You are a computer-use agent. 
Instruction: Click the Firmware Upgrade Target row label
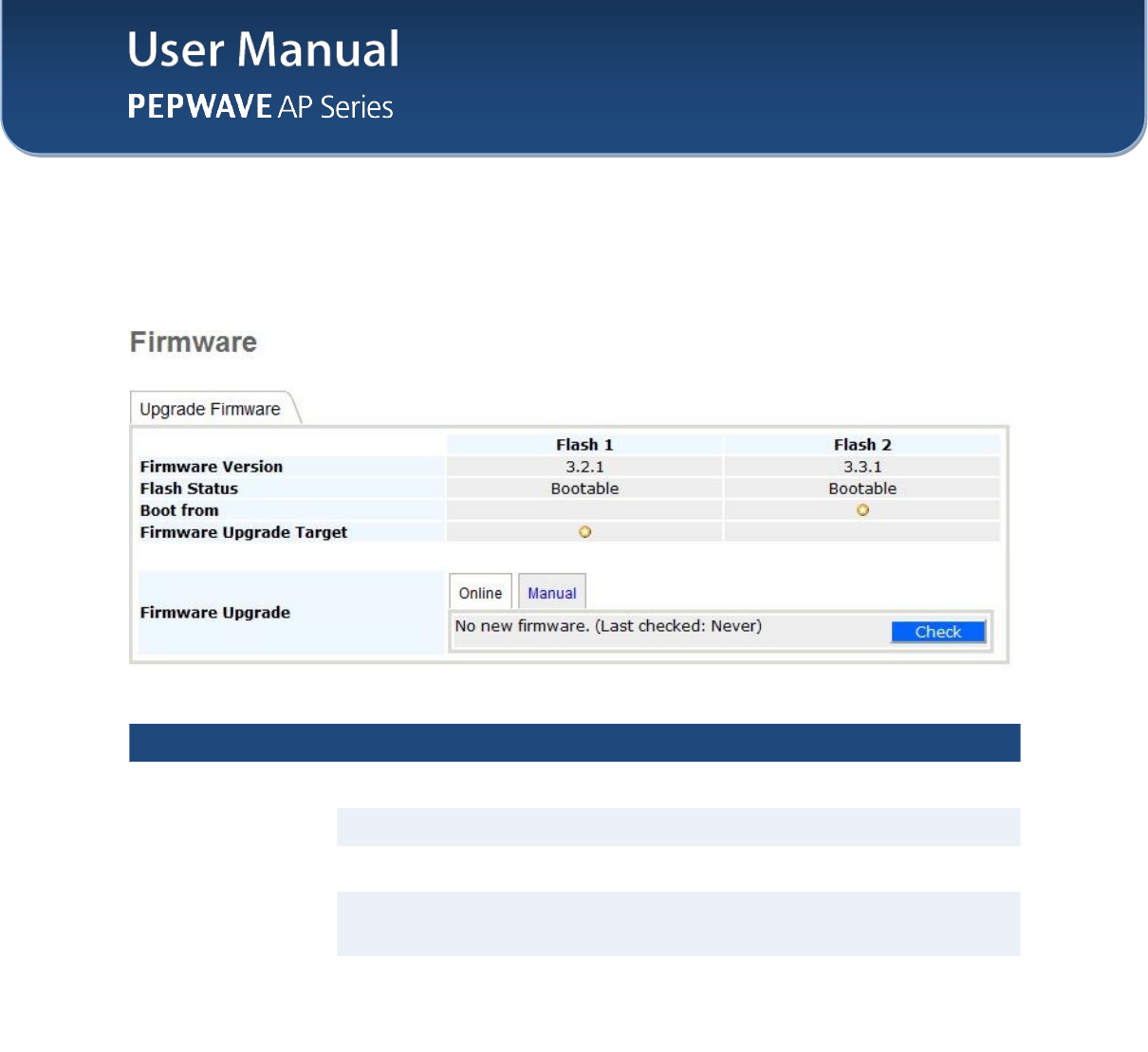pos(244,532)
